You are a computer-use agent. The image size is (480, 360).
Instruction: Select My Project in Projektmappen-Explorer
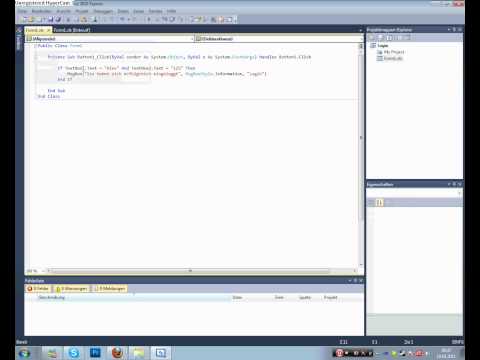pos(394,52)
